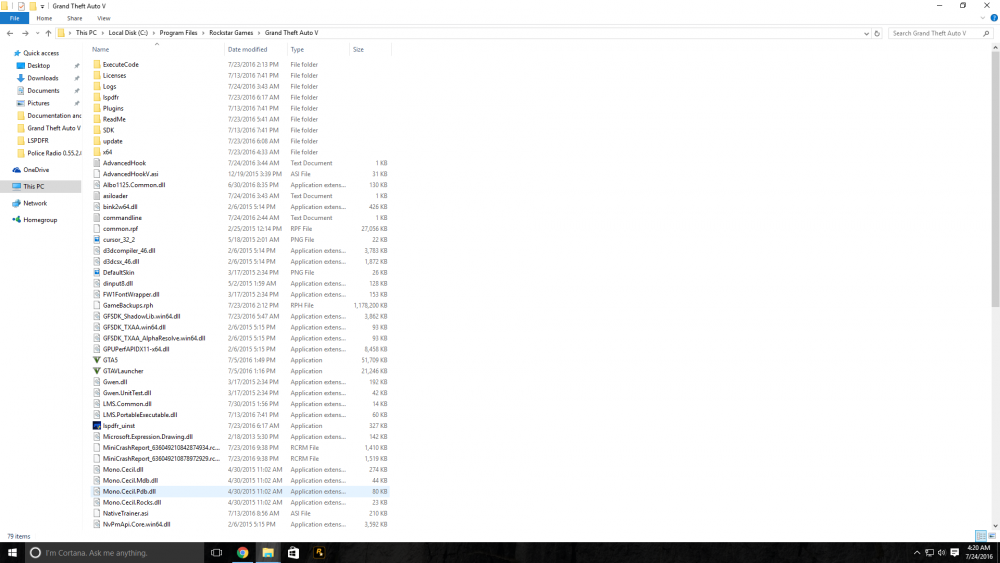Open the Share ribbon tab
Screen dimensions: 1000x563
pyautogui.click(x=75, y=18)
